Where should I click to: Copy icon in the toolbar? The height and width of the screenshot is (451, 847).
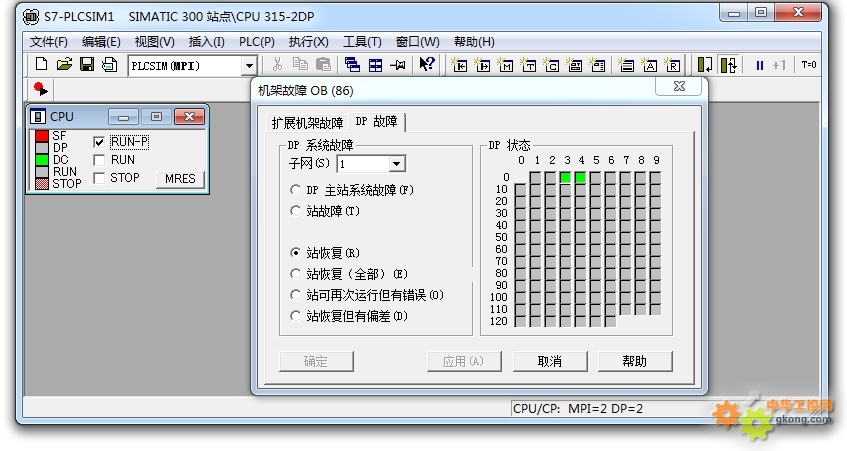click(x=300, y=65)
